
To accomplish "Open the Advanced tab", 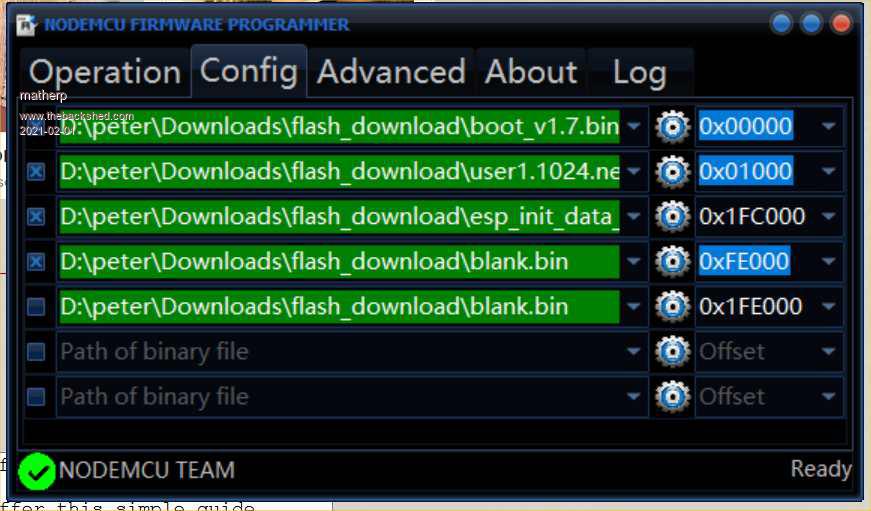I will click(391, 72).
